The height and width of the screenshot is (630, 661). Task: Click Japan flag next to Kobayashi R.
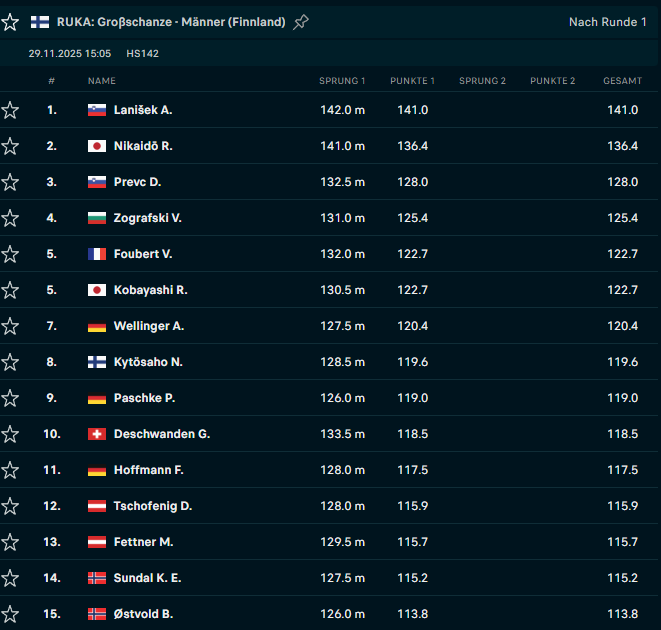click(x=97, y=290)
